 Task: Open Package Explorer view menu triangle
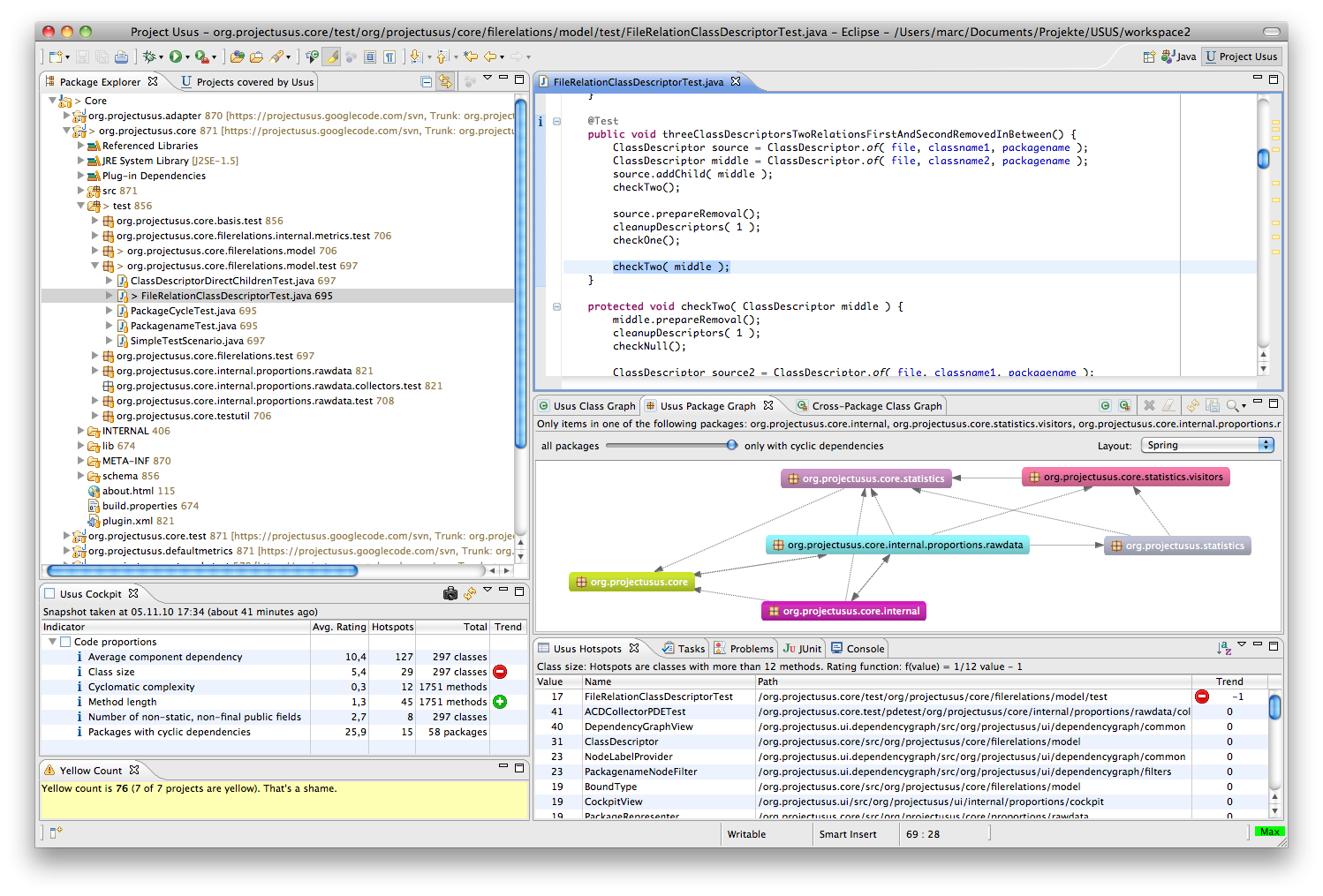tap(487, 79)
